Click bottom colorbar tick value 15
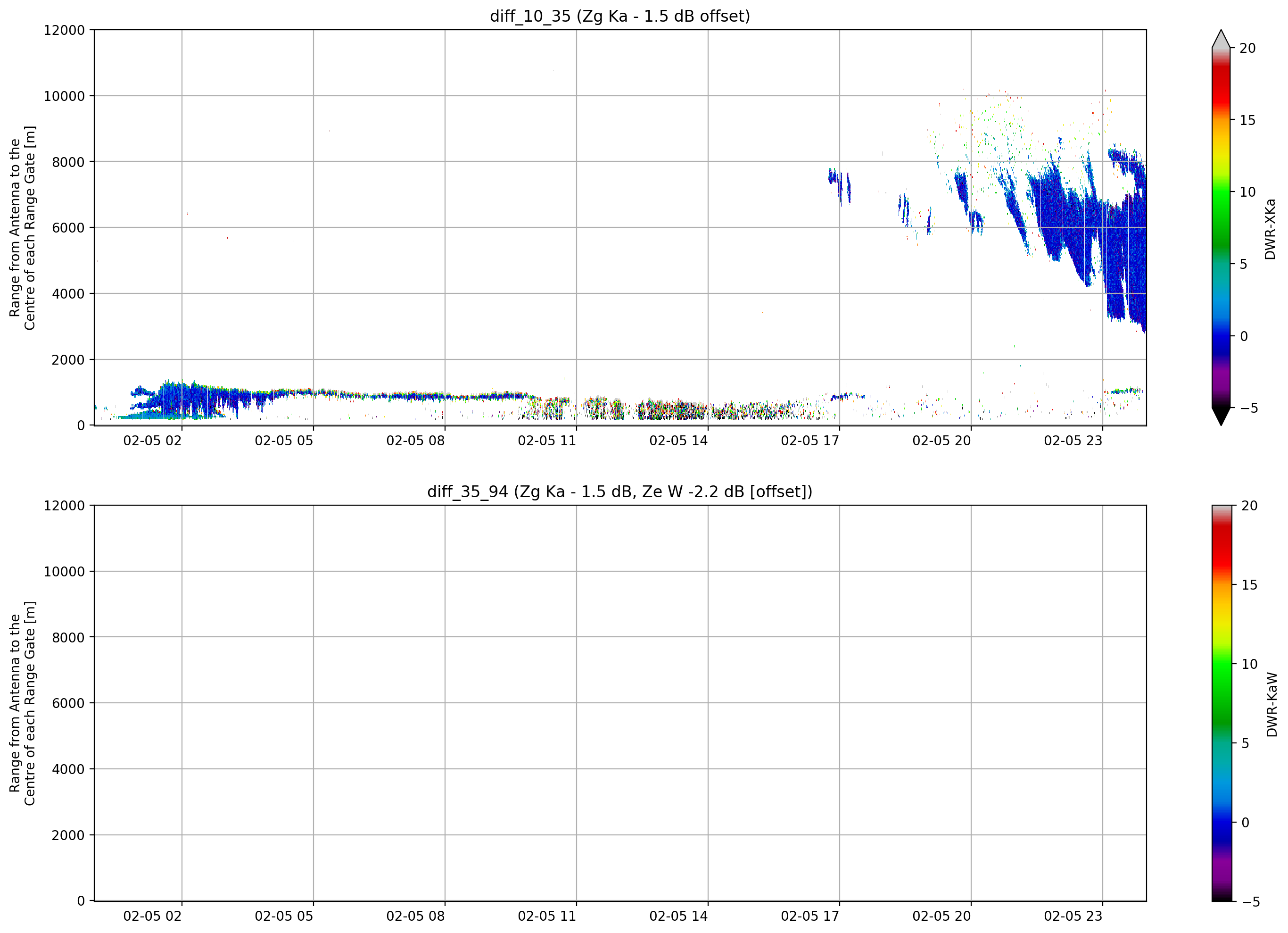 pyautogui.click(x=1249, y=585)
